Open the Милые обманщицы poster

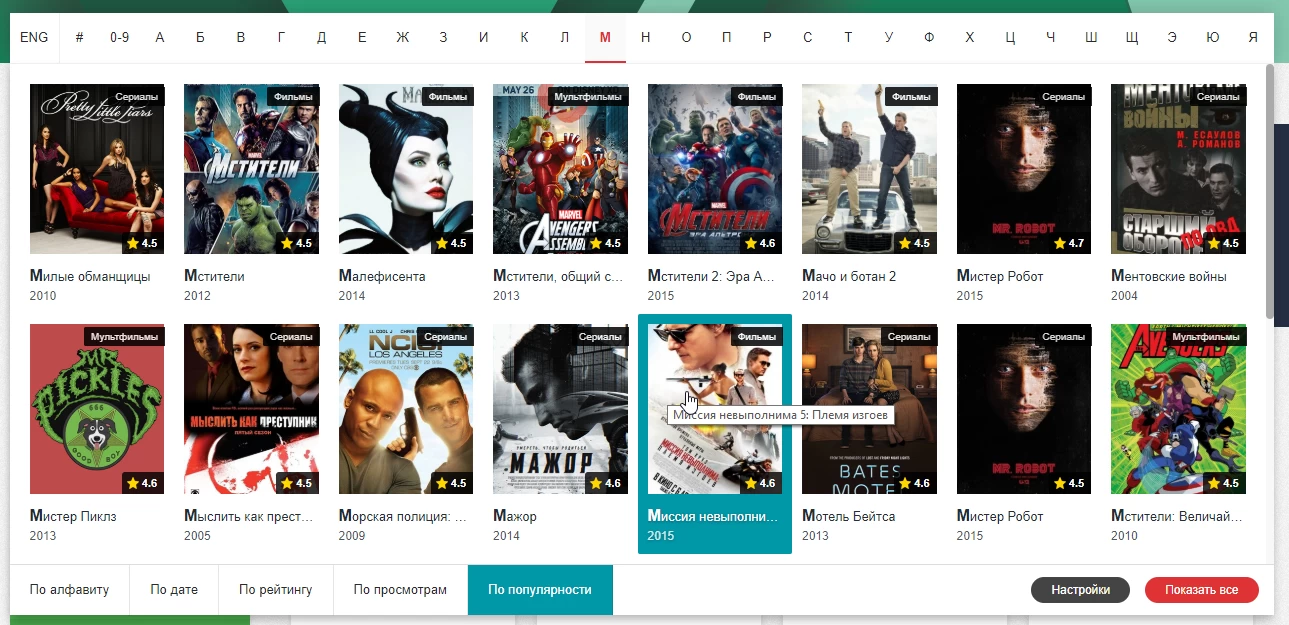tap(97, 169)
